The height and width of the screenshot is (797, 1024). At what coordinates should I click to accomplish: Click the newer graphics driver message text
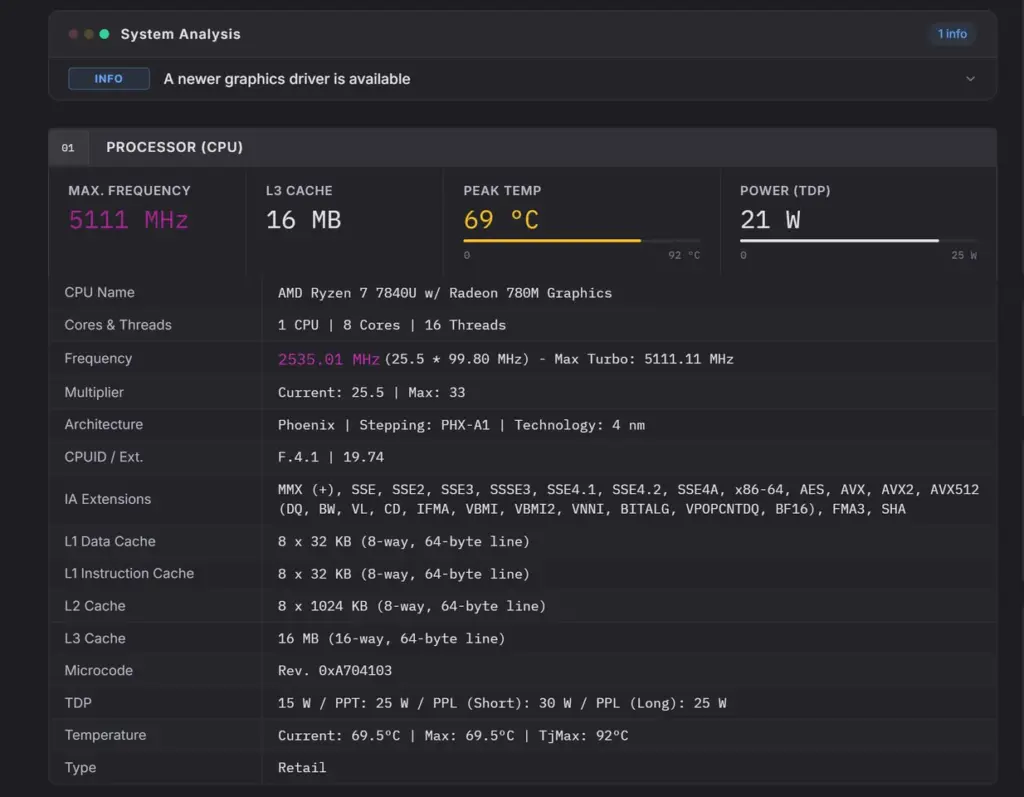pos(287,79)
